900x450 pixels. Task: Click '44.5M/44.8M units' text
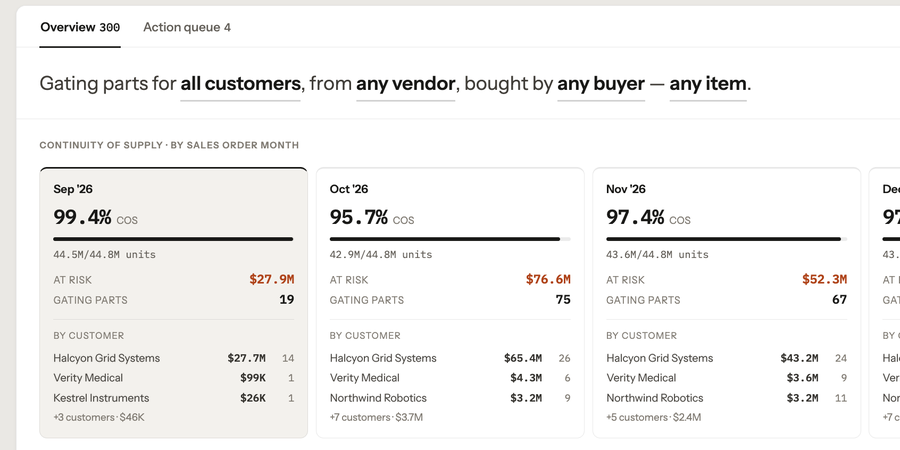point(104,254)
